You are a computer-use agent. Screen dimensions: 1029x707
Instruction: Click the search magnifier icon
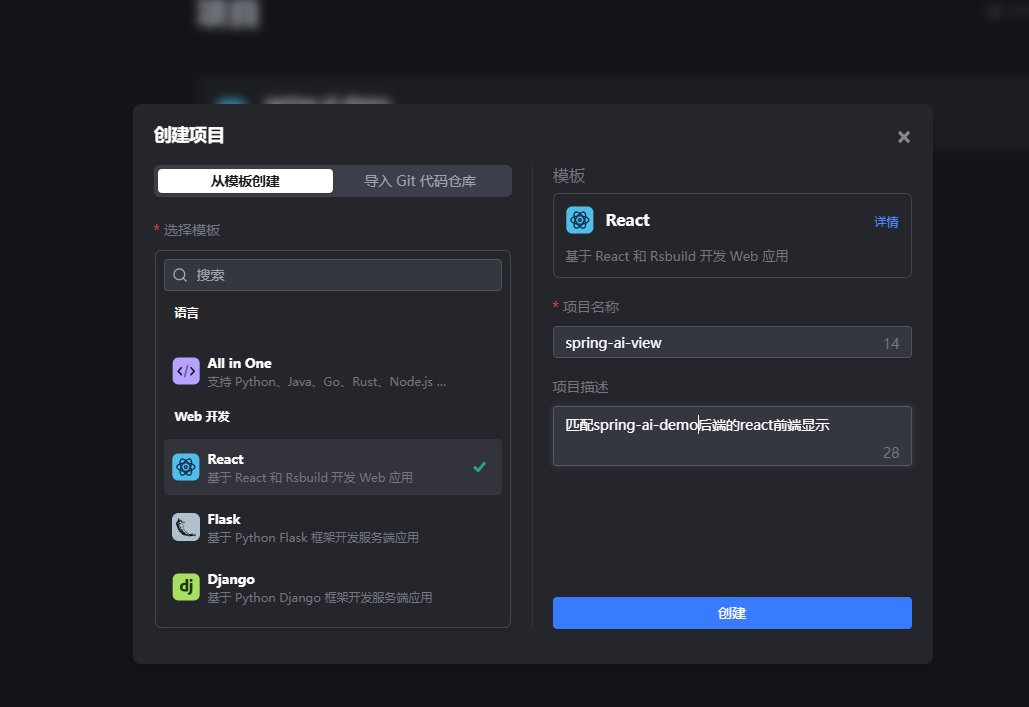tap(180, 275)
